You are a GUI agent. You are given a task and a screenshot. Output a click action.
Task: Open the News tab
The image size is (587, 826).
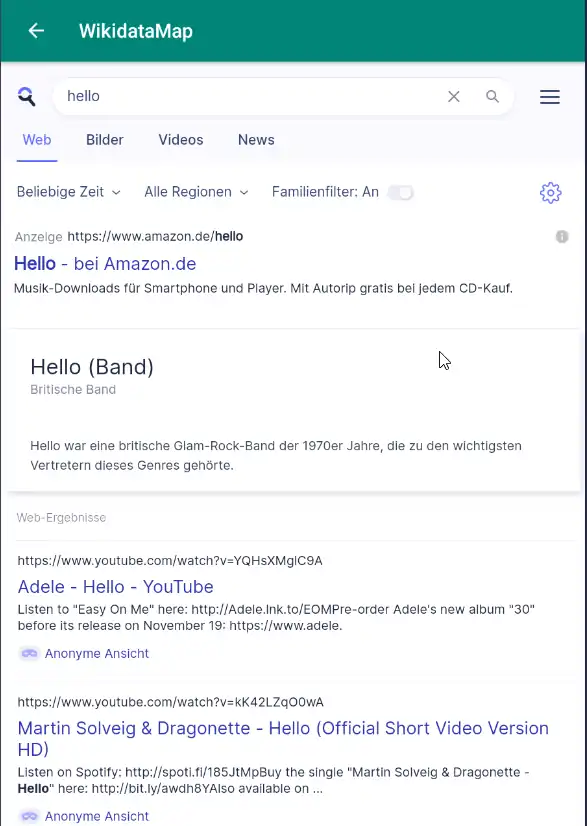click(x=256, y=140)
